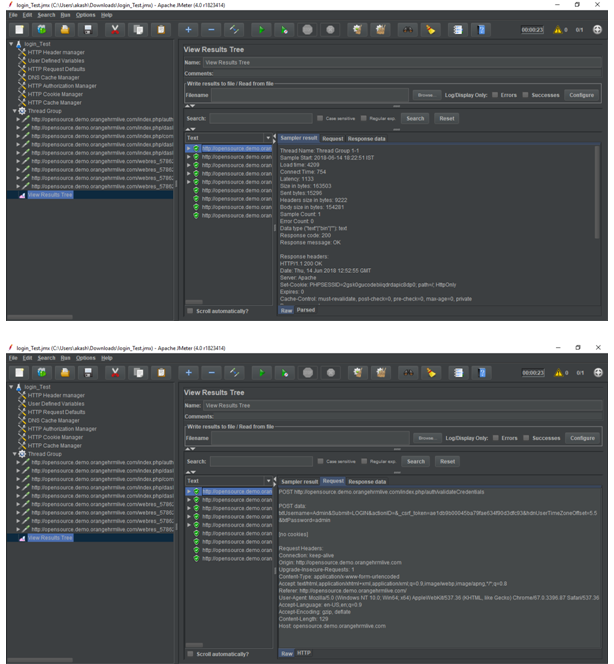The height and width of the screenshot is (664, 614).
Task: Tick the Successes checkbox in lower window
Action: point(526,438)
